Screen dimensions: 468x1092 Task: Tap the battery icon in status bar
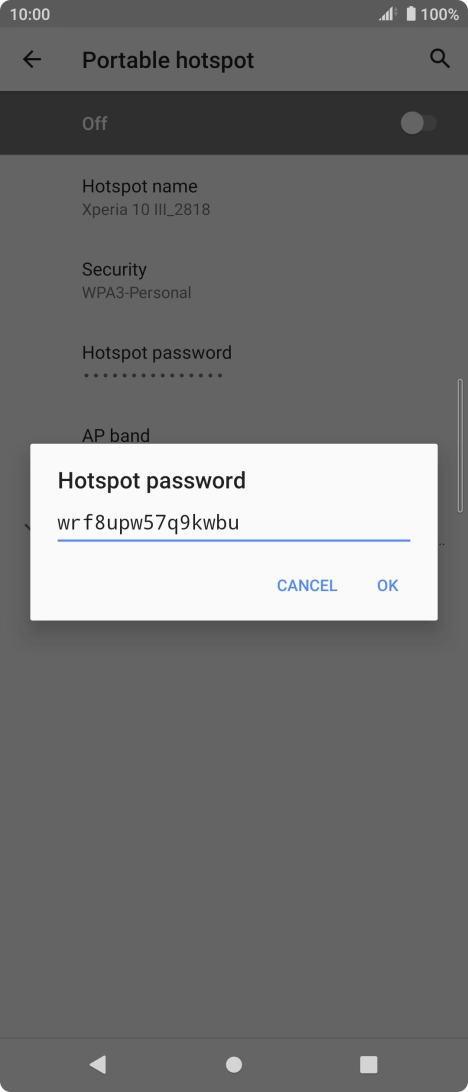tap(411, 13)
